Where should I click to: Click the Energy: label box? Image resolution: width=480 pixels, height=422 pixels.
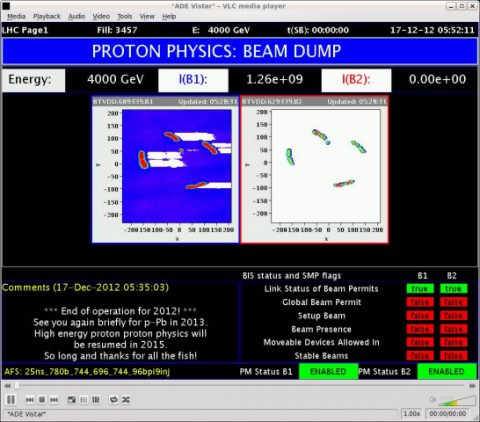(34, 80)
